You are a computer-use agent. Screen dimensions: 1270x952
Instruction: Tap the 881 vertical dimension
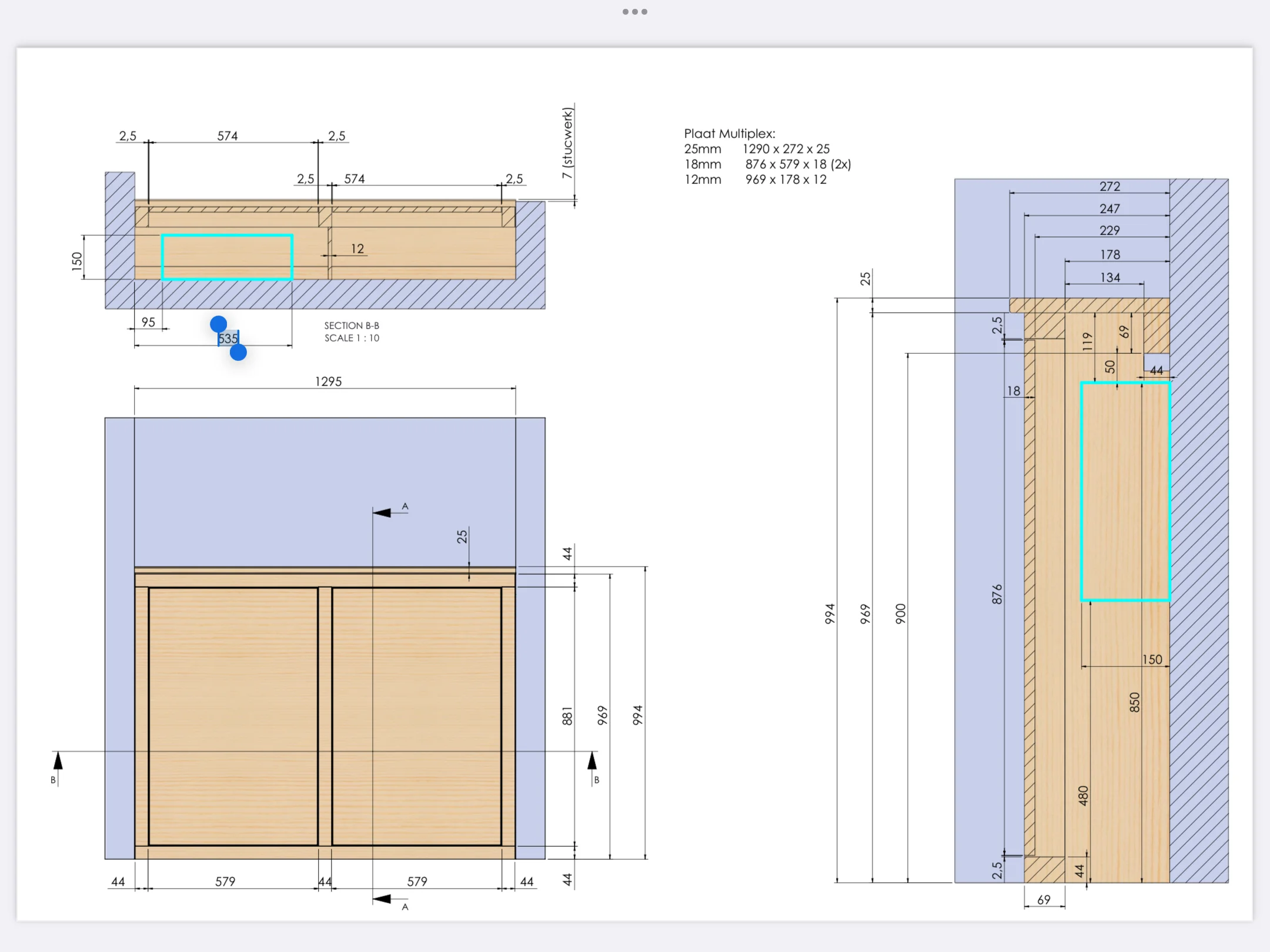(x=567, y=716)
